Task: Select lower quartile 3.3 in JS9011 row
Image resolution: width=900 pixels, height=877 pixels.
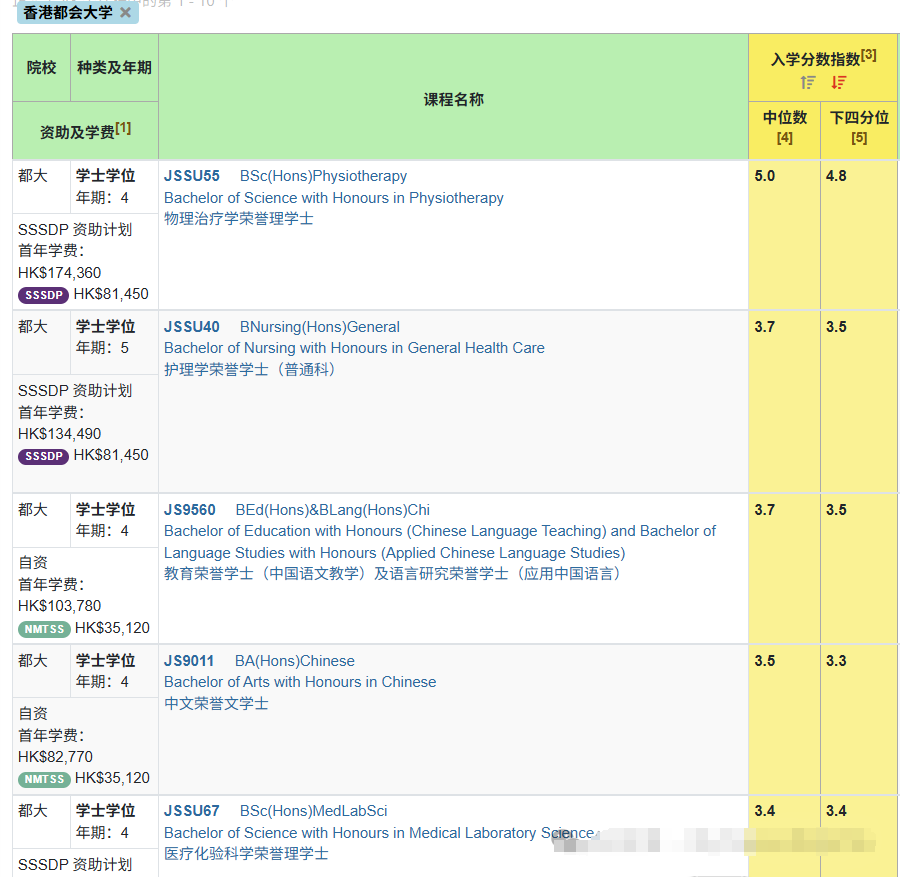Action: click(836, 661)
